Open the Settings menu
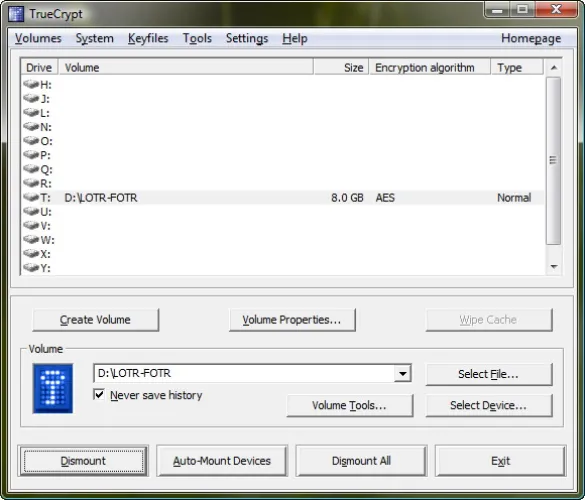The width and height of the screenshot is (585, 500). point(247,38)
